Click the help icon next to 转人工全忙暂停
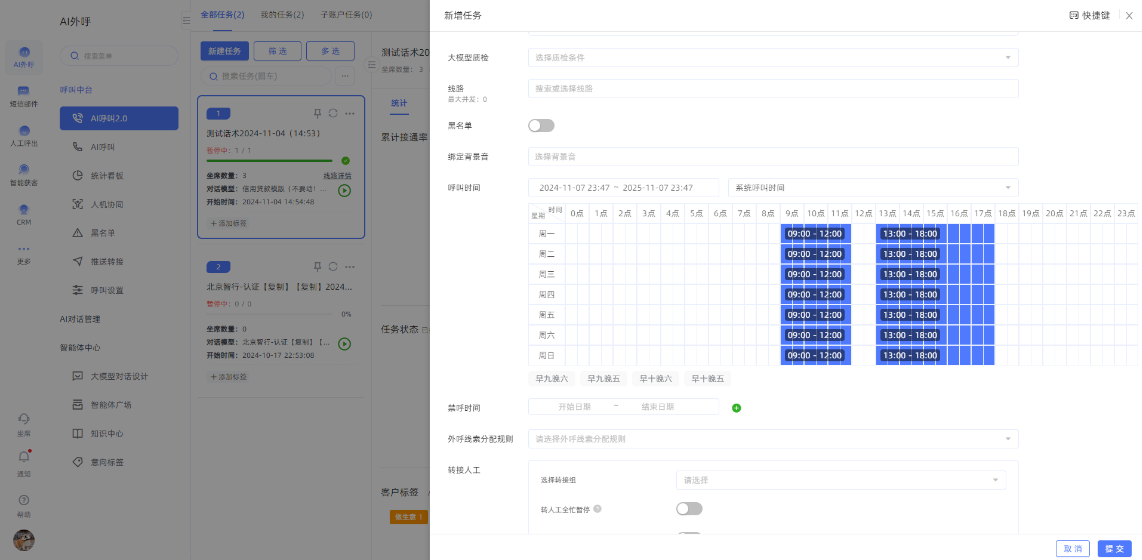Screen dimensions: 1142x560 coord(597,509)
